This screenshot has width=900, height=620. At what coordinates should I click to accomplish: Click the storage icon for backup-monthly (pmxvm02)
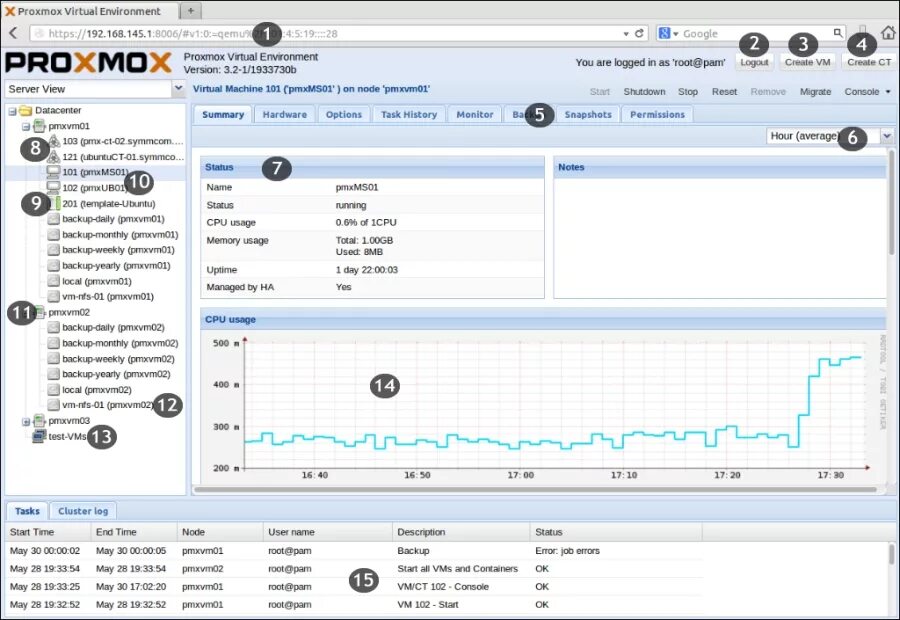pyautogui.click(x=53, y=343)
